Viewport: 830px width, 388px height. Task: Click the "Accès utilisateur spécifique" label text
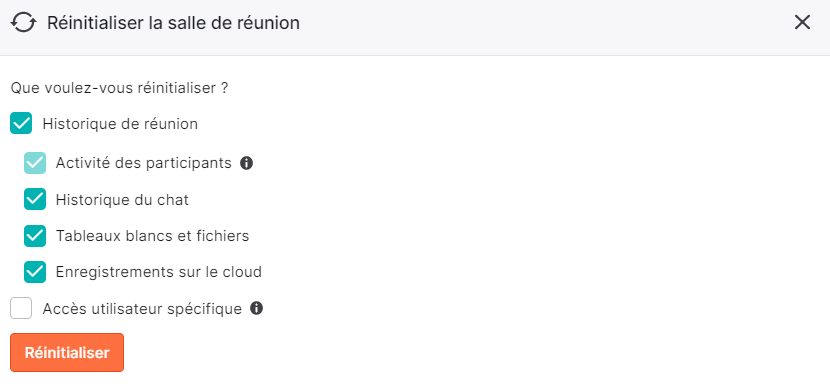point(142,309)
